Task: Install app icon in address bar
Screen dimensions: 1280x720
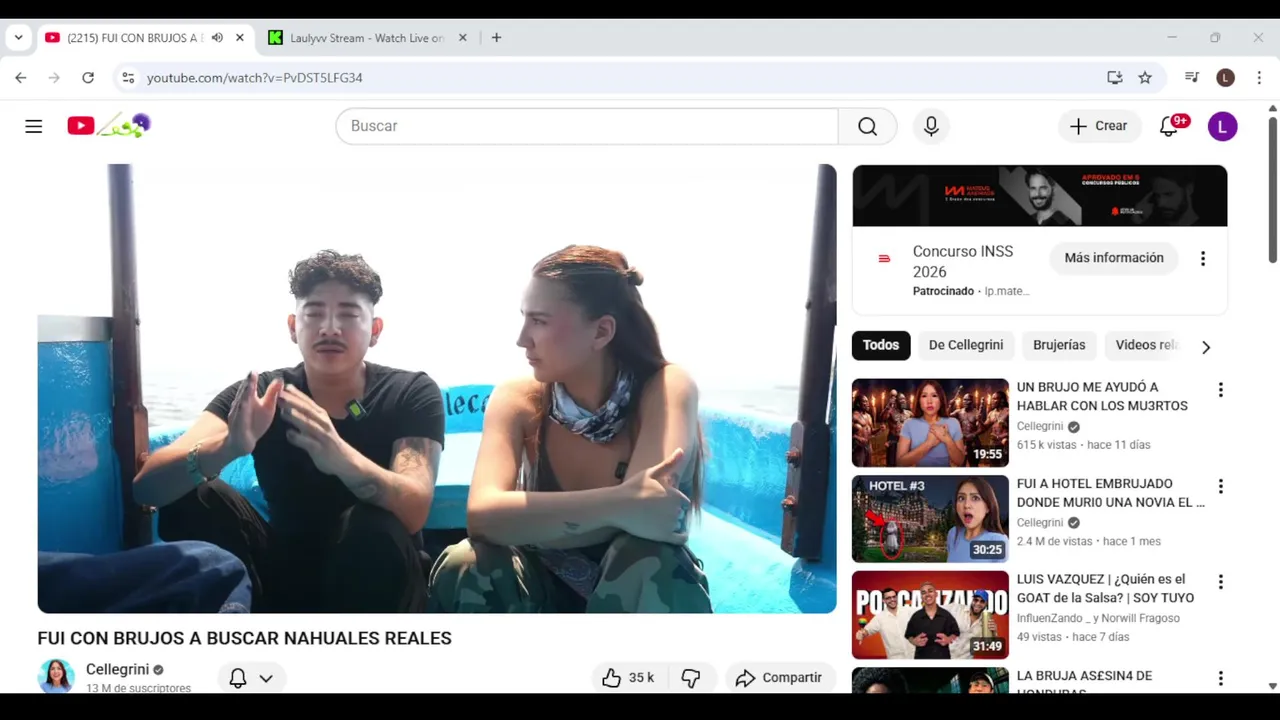Action: 1114,77
